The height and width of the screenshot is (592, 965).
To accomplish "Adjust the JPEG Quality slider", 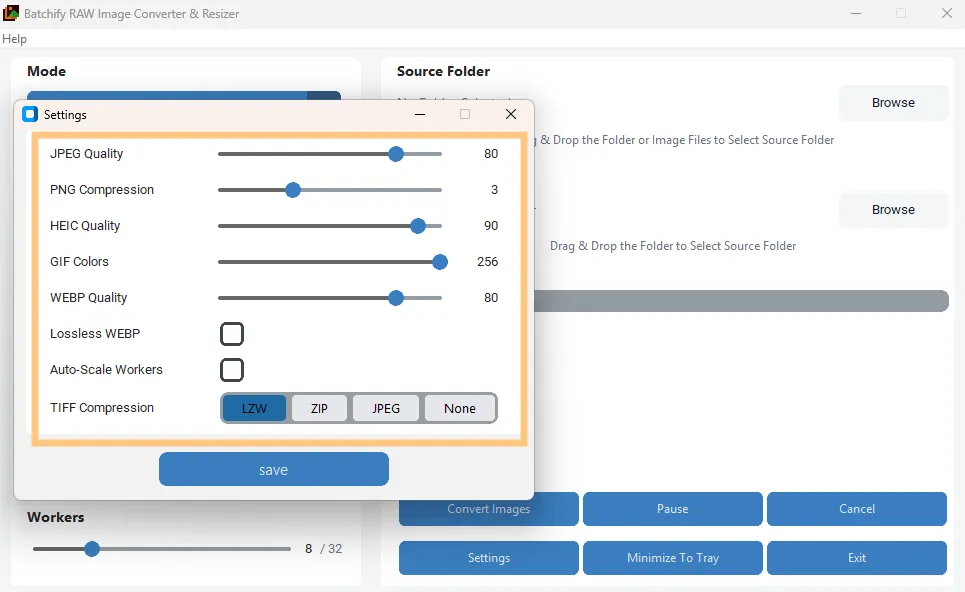I will pos(396,154).
